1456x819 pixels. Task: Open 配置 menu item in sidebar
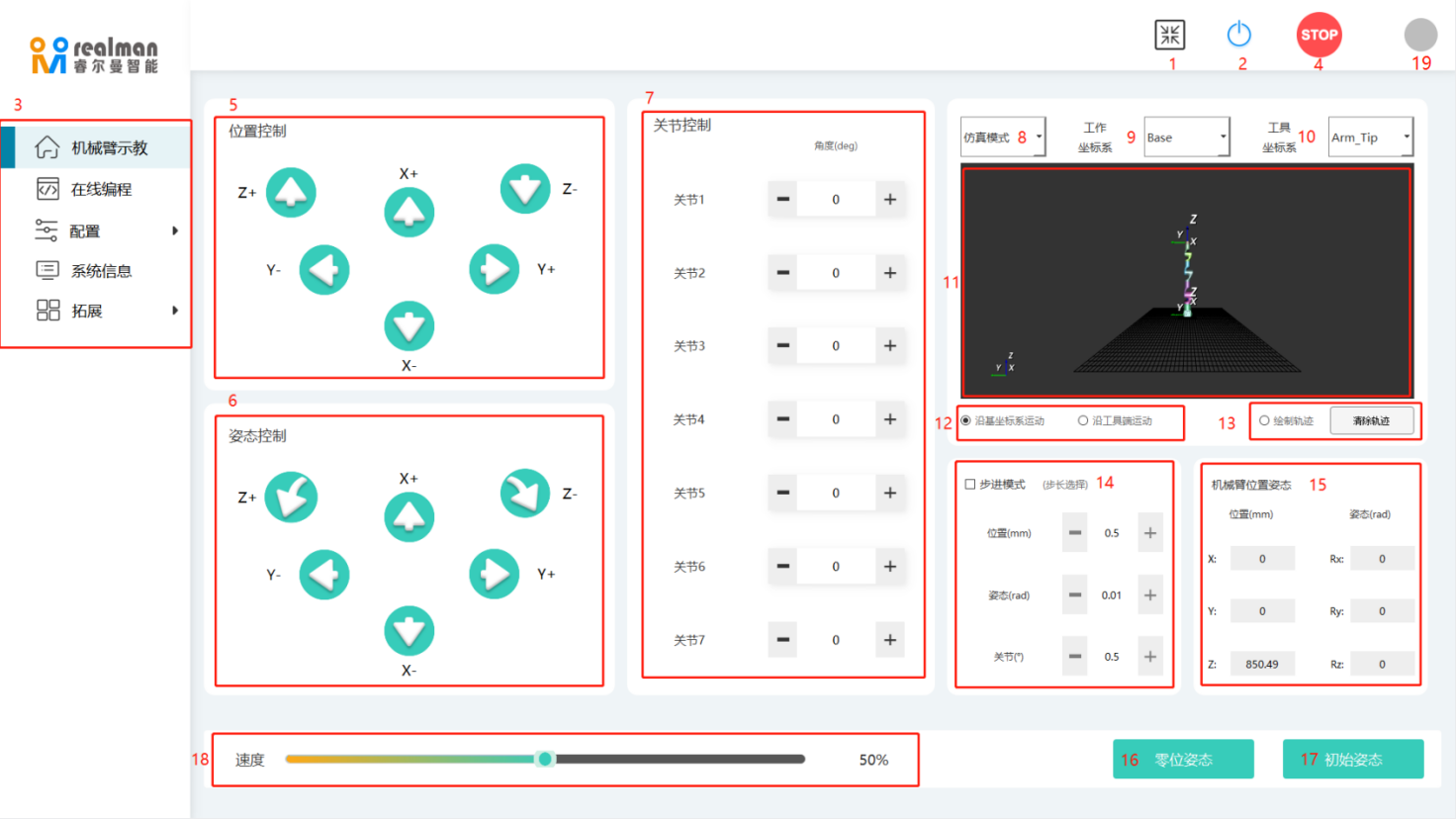96,230
